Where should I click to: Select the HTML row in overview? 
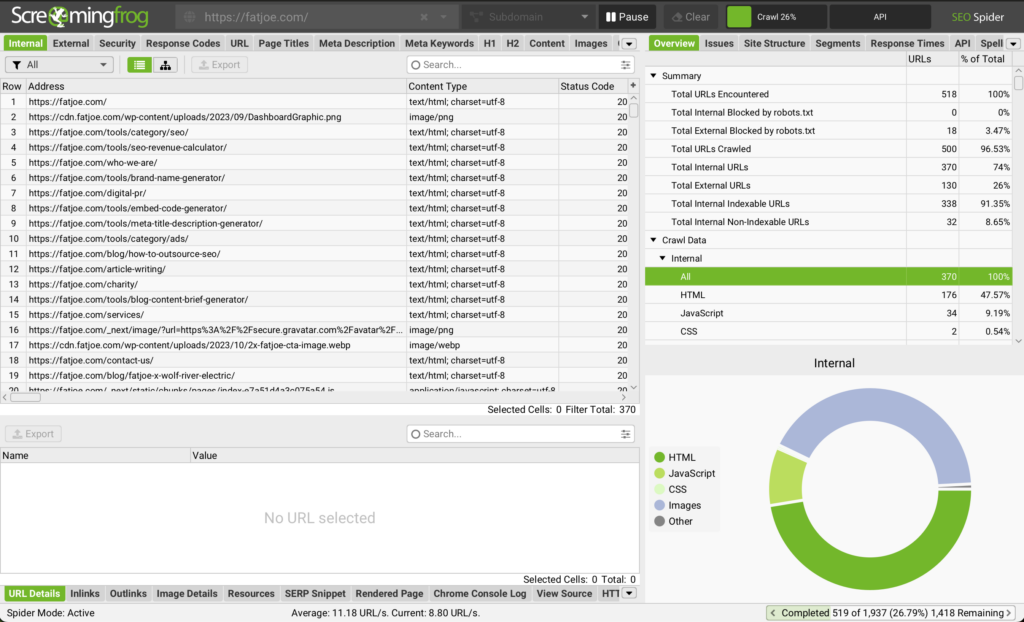(828, 295)
